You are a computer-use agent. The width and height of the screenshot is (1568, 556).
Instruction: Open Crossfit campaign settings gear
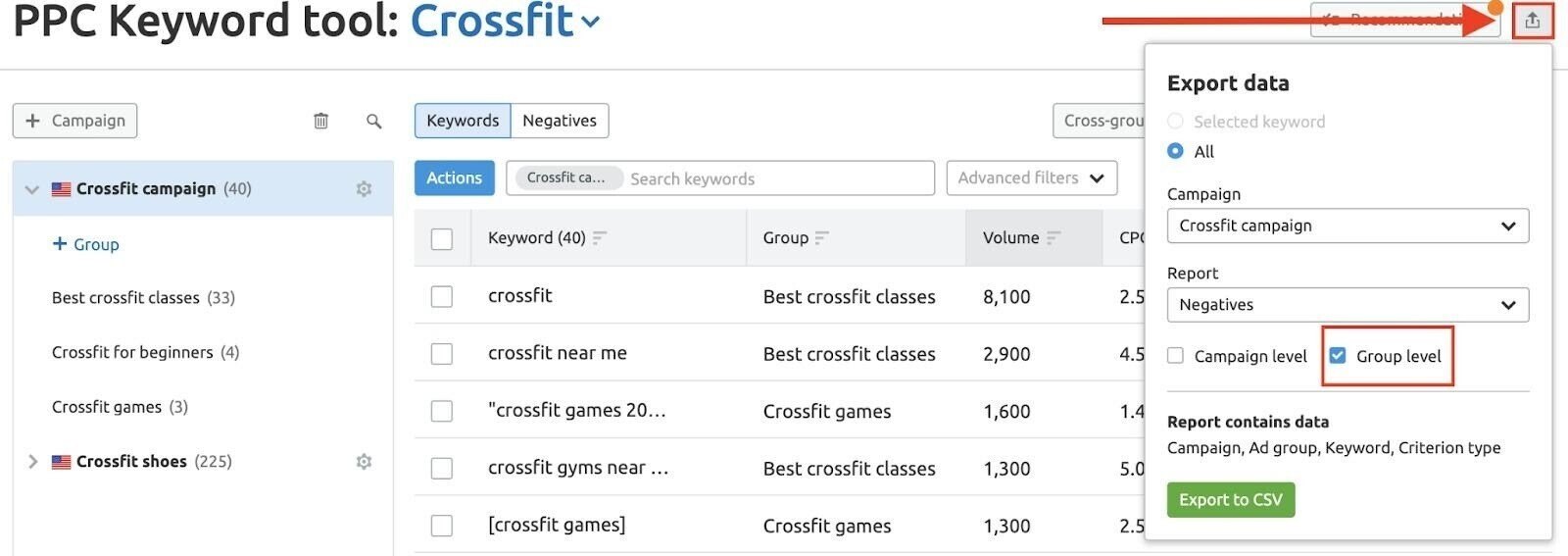pyautogui.click(x=364, y=188)
